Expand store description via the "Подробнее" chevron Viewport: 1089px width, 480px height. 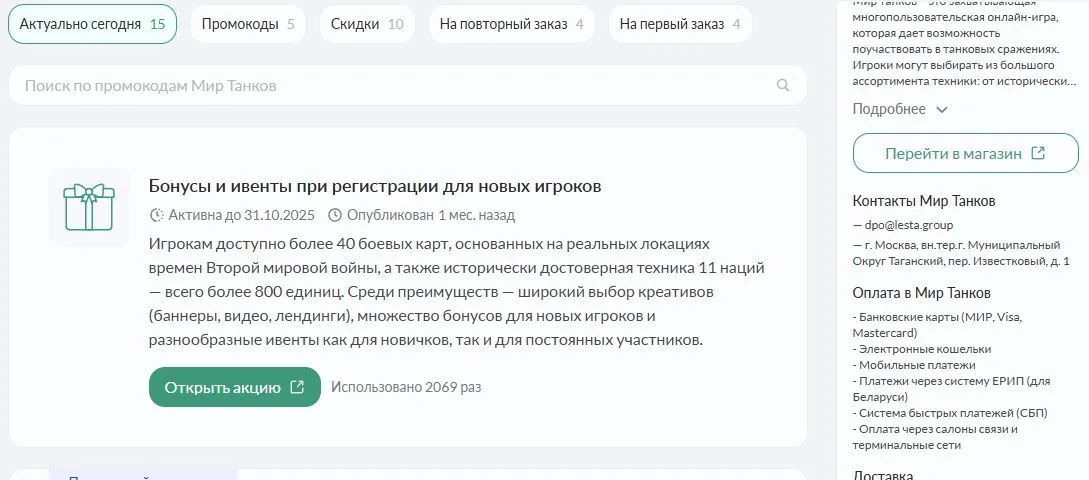[941, 110]
